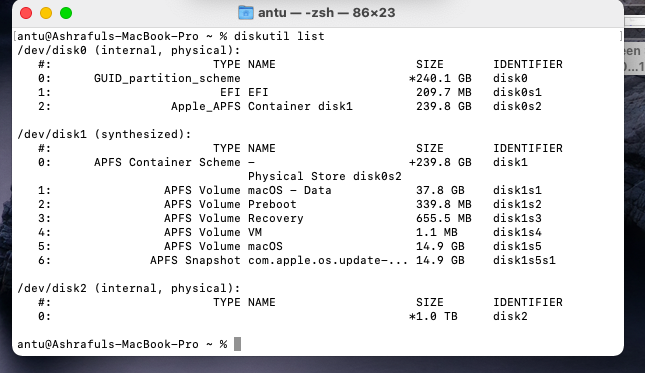The width and height of the screenshot is (645, 373).
Task: Click the "diskutil list" command text
Action: (x=279, y=36)
